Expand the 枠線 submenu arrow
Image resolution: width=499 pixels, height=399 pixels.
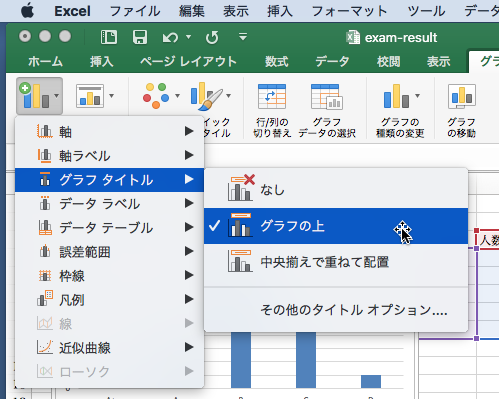click(x=189, y=275)
